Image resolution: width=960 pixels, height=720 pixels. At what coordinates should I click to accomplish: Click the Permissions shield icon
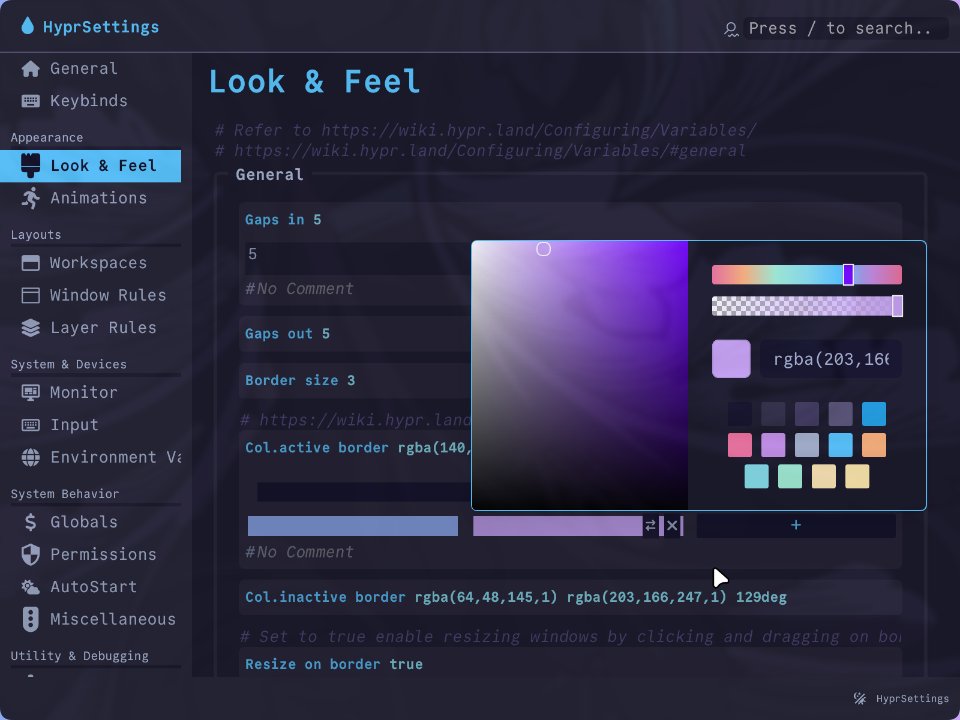31,555
